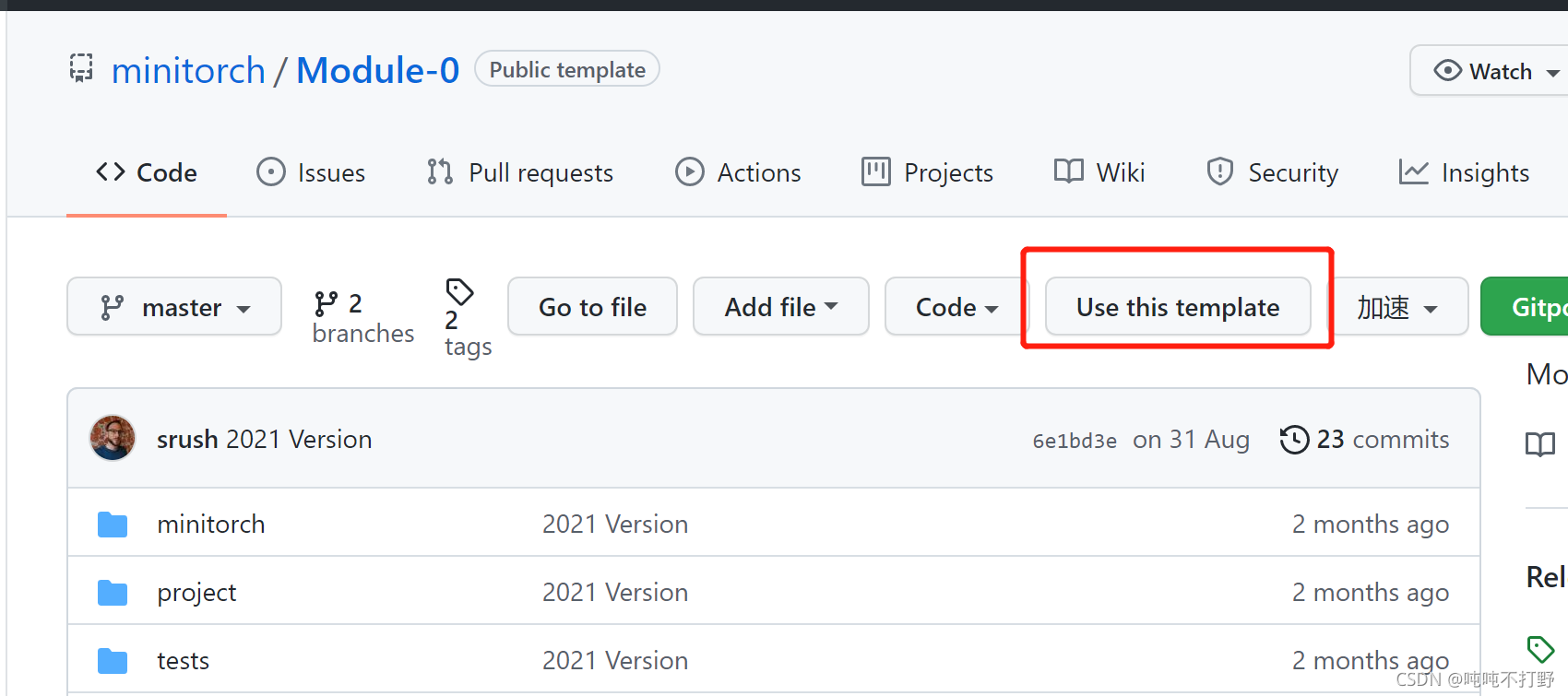
Task: Click the tests folder icon
Action: [113, 660]
